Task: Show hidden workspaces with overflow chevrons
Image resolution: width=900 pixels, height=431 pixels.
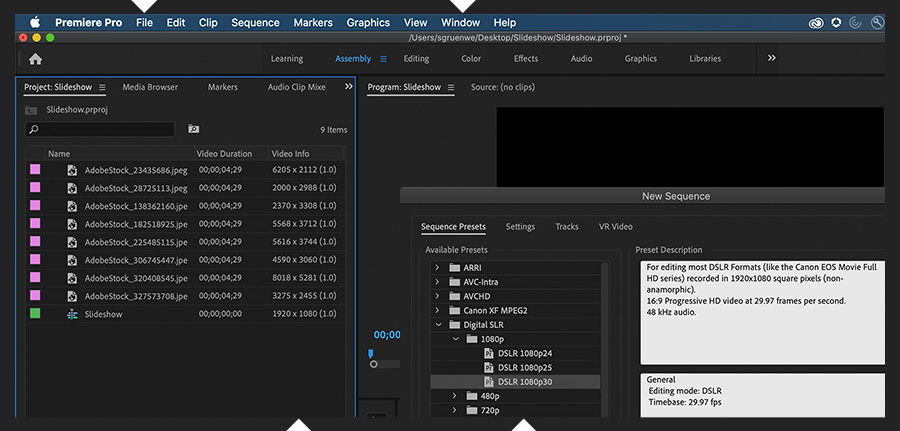Action: (x=771, y=58)
